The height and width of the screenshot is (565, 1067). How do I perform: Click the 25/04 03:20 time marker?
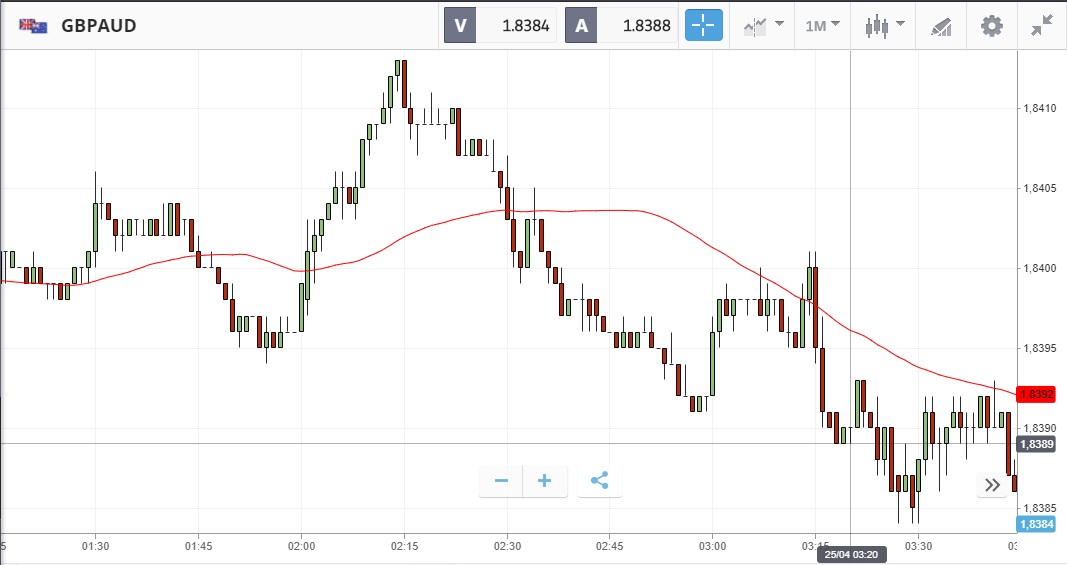click(851, 553)
